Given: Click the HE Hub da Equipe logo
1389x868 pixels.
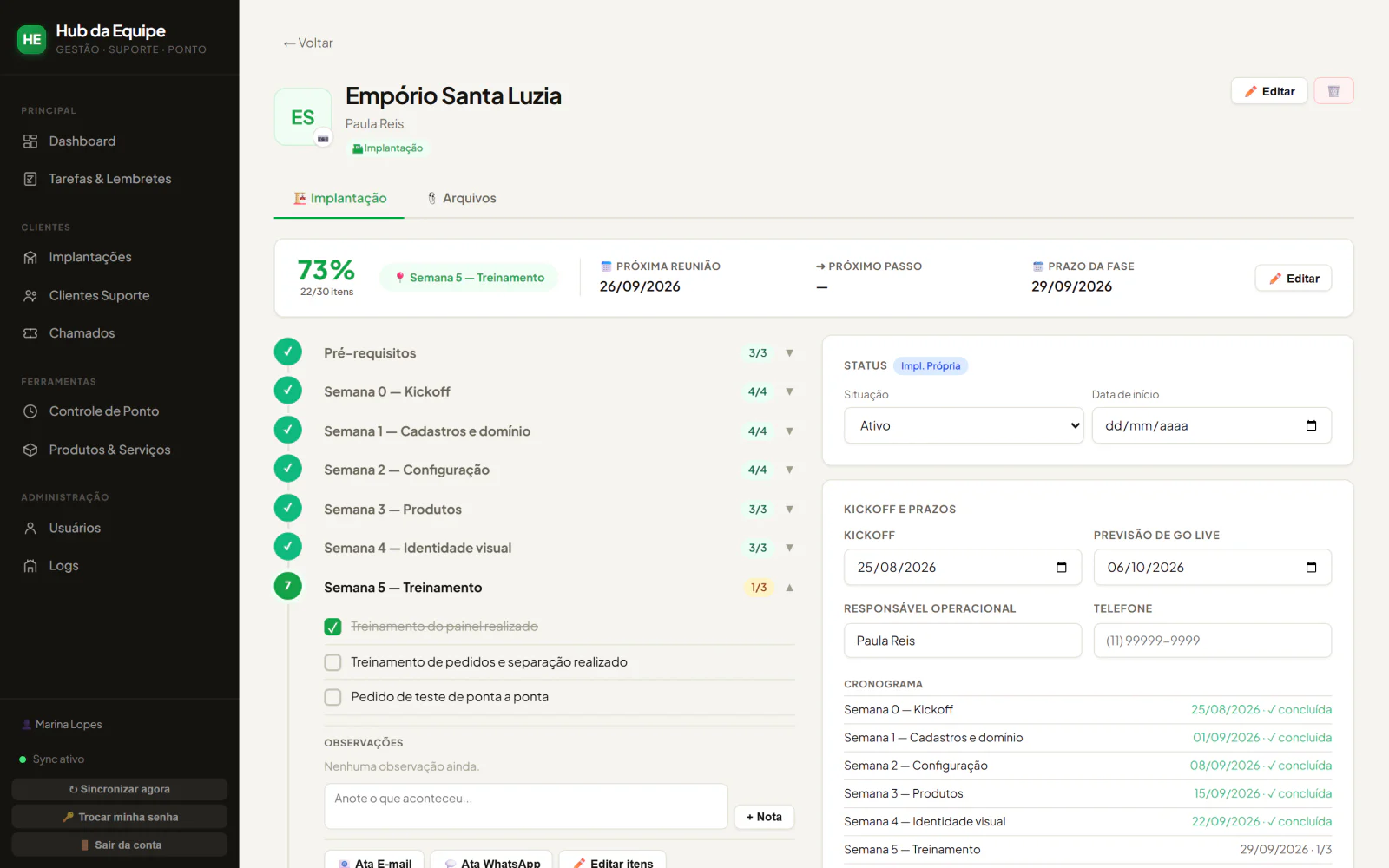Looking at the screenshot, I should pos(32,39).
